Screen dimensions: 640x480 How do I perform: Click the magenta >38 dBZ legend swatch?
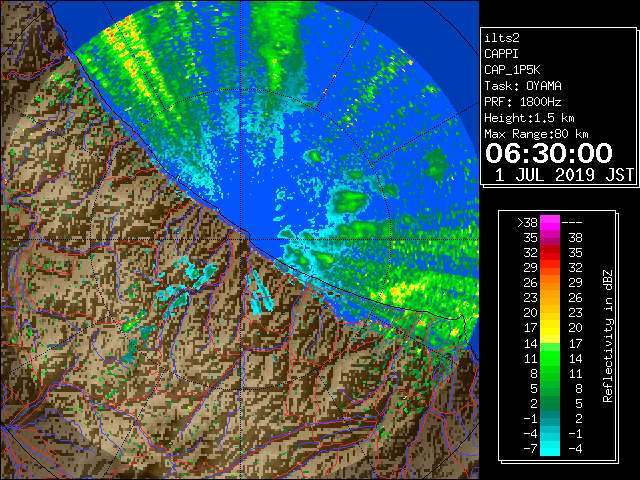click(550, 223)
